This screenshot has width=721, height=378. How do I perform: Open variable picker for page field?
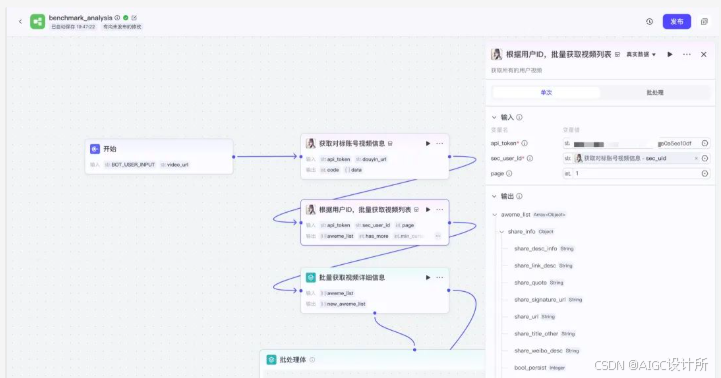pos(704,173)
